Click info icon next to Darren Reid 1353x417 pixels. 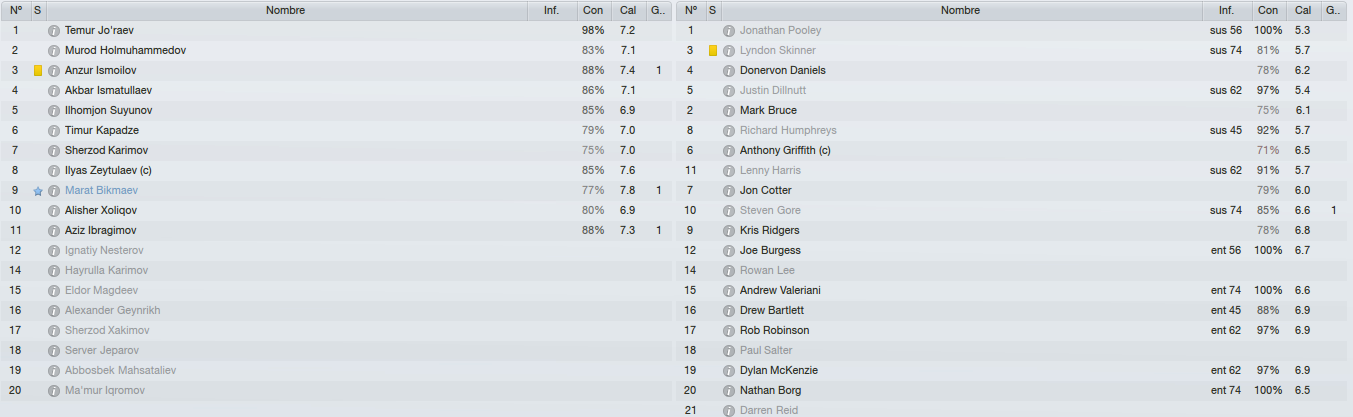(729, 411)
